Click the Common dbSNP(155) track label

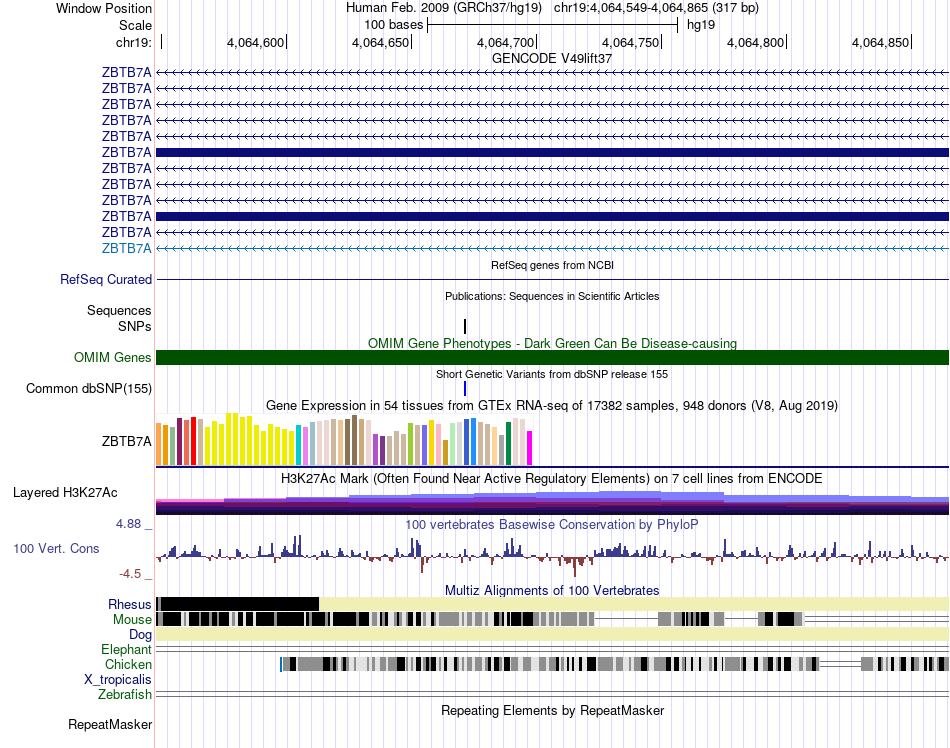click(89, 388)
